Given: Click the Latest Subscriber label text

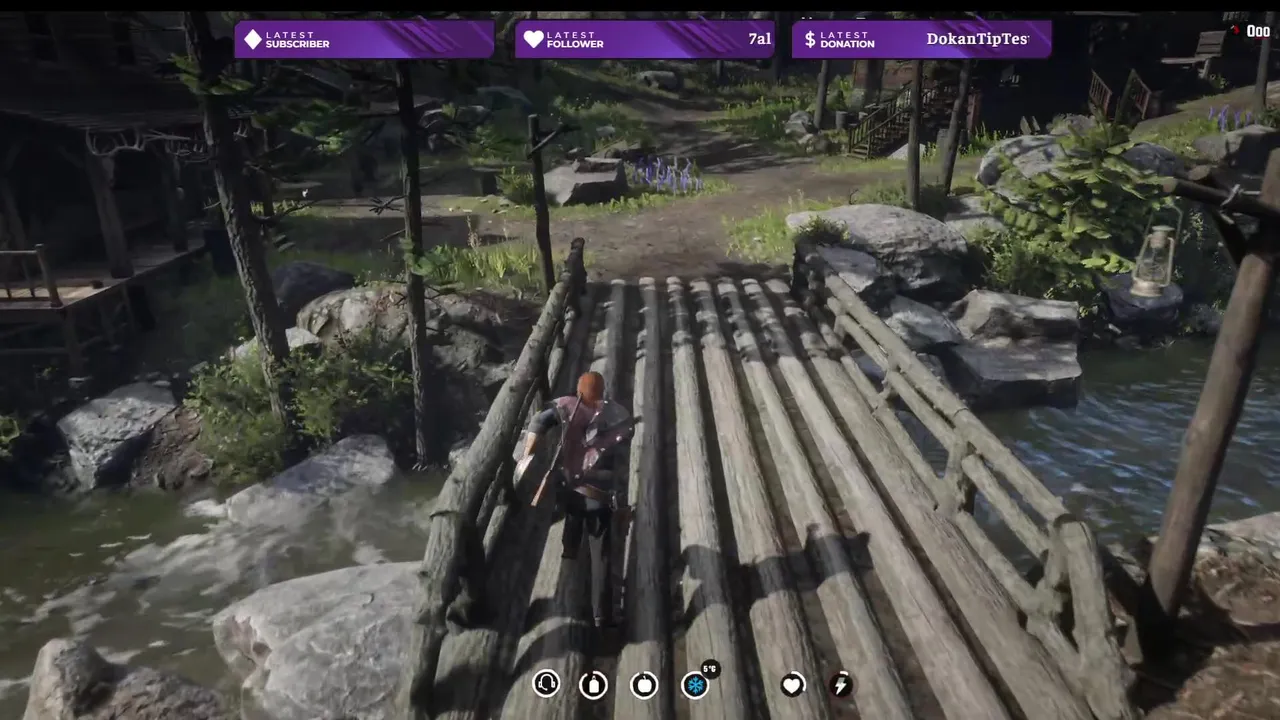Looking at the screenshot, I should point(297,39).
